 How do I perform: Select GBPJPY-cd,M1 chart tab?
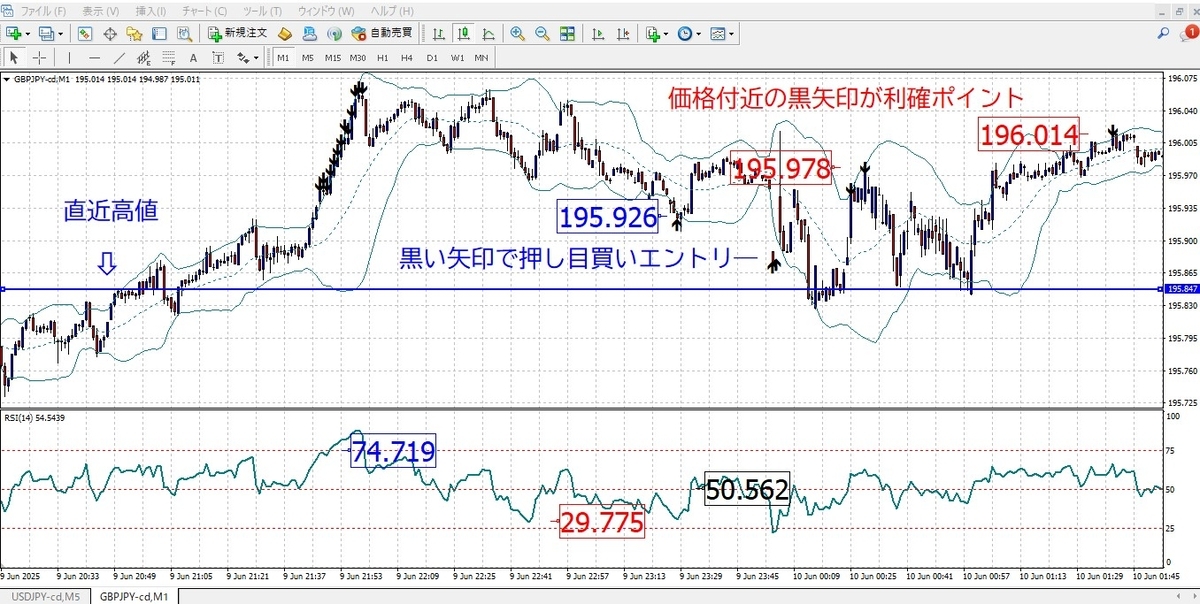[x=132, y=596]
